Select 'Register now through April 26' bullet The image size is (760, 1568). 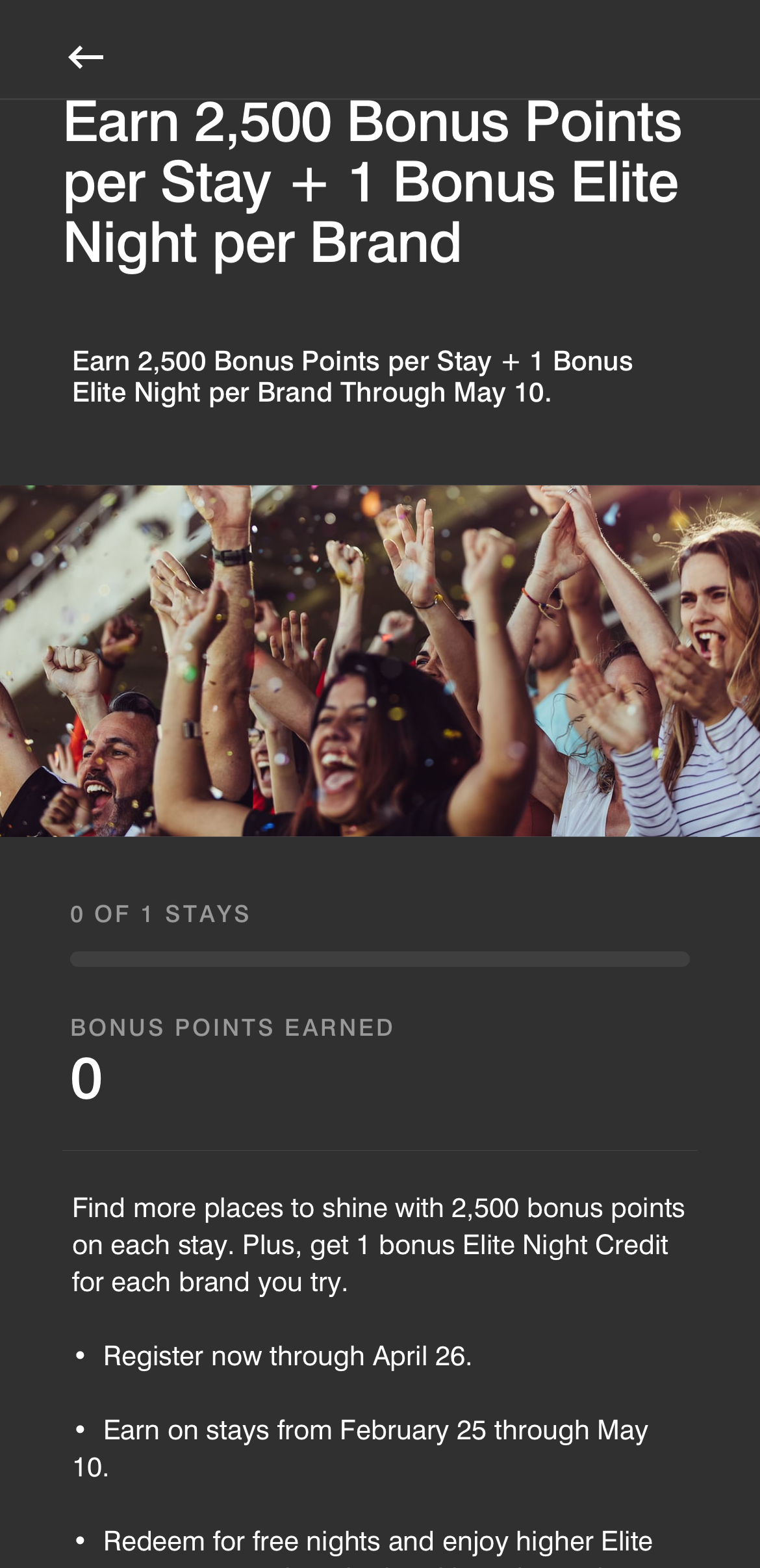[288, 1356]
